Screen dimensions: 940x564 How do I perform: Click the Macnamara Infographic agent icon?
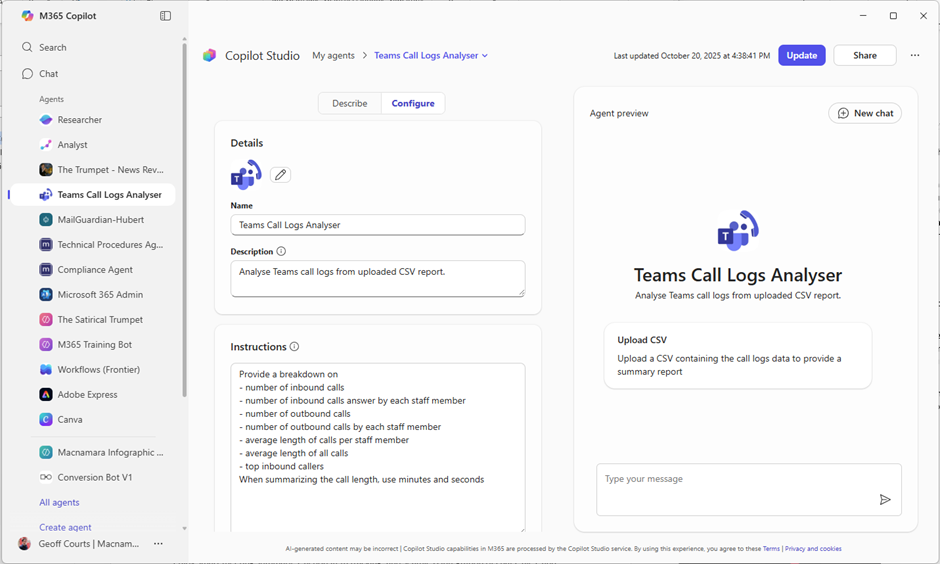[46, 453]
